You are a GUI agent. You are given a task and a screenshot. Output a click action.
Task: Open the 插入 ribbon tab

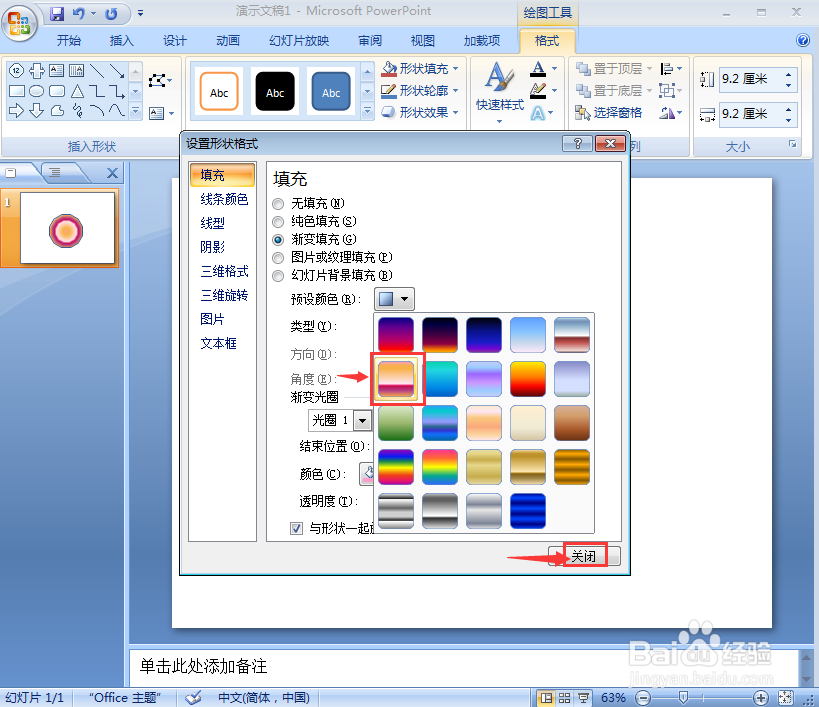point(122,40)
